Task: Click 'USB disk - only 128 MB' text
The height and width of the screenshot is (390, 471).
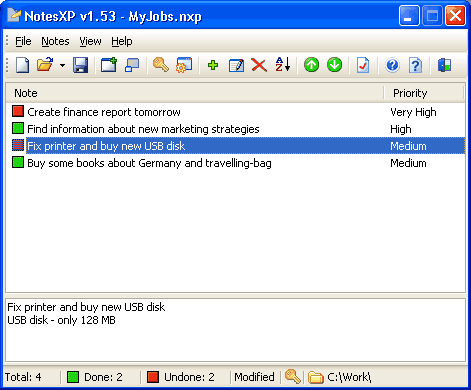Action: (61, 320)
